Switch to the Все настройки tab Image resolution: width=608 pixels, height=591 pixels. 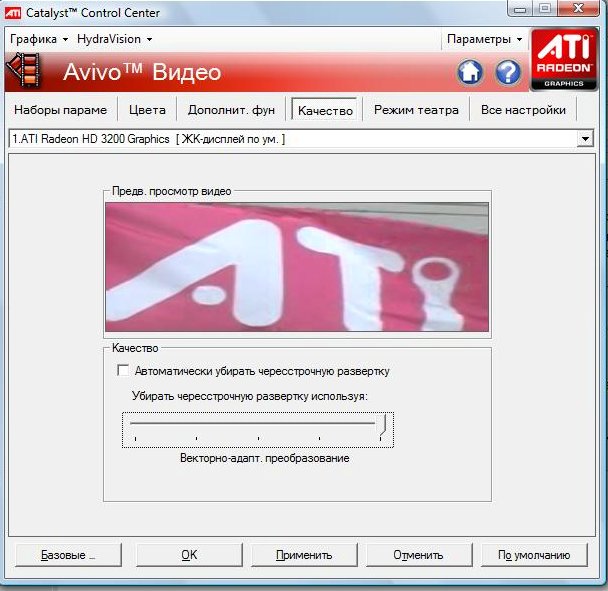pyautogui.click(x=523, y=110)
